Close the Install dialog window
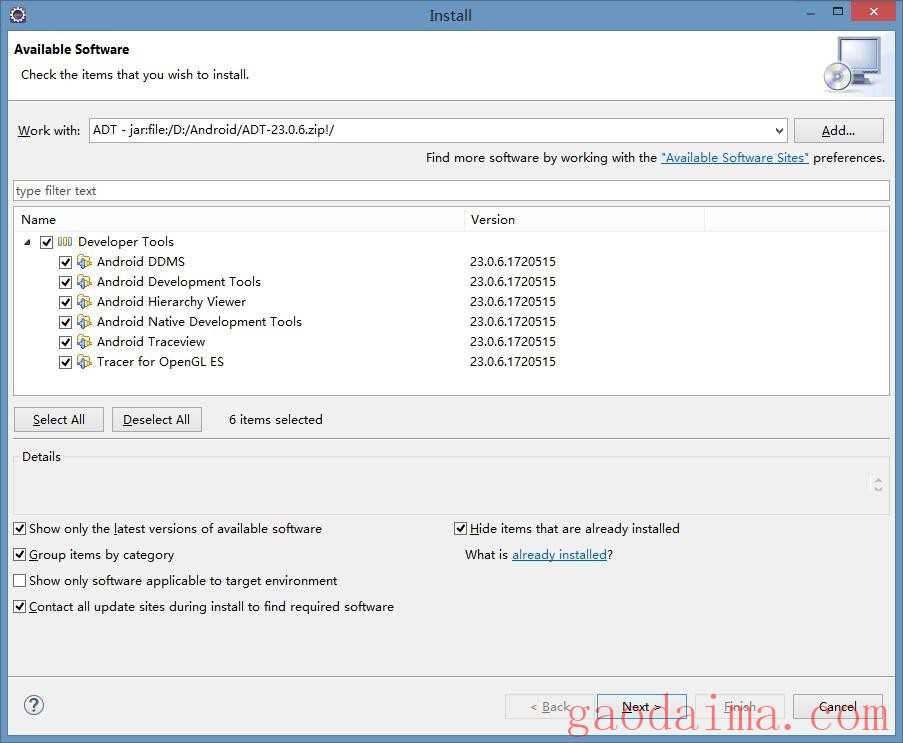The height and width of the screenshot is (743, 903). pos(874,12)
